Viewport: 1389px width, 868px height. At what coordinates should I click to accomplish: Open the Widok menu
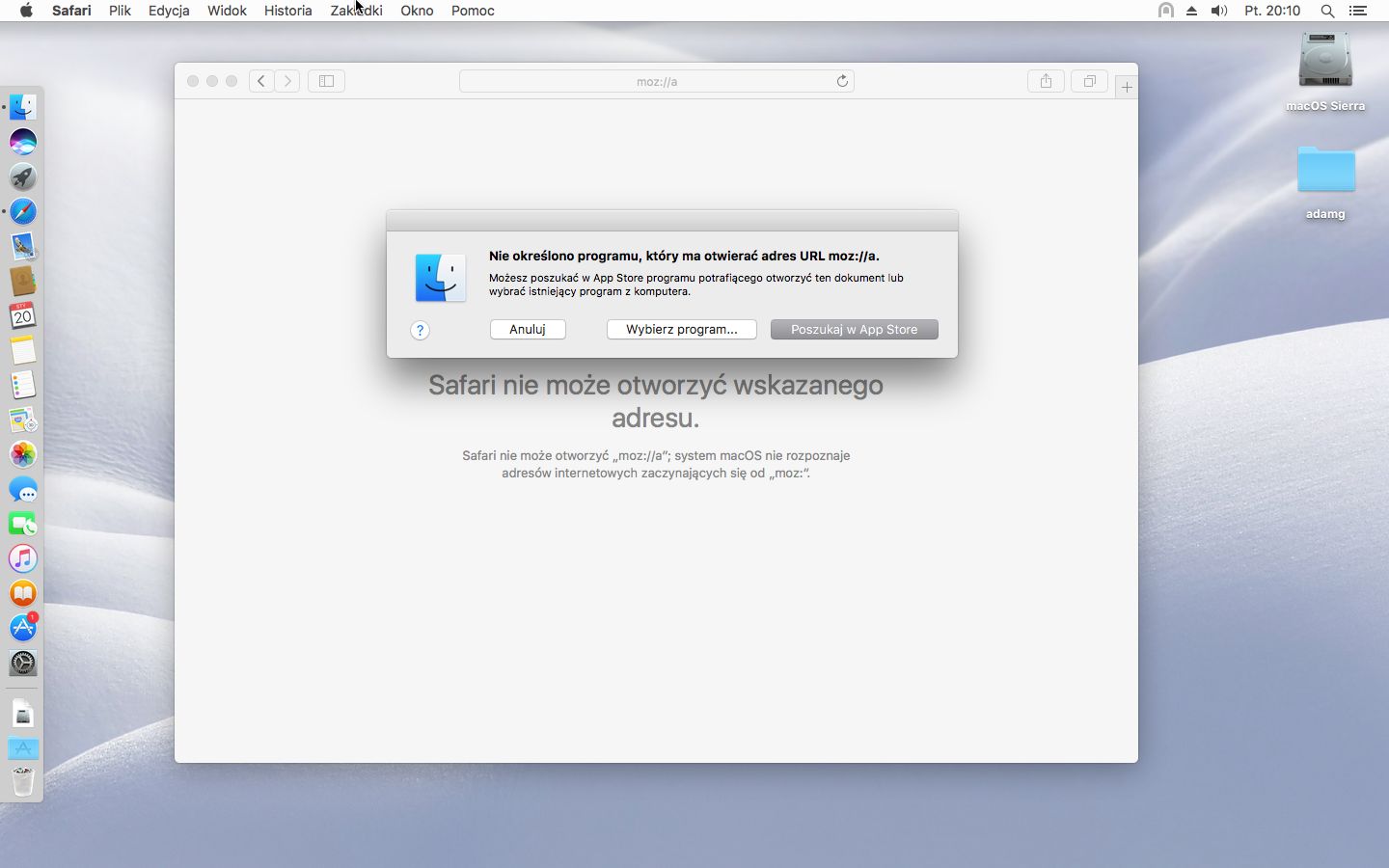point(227,11)
